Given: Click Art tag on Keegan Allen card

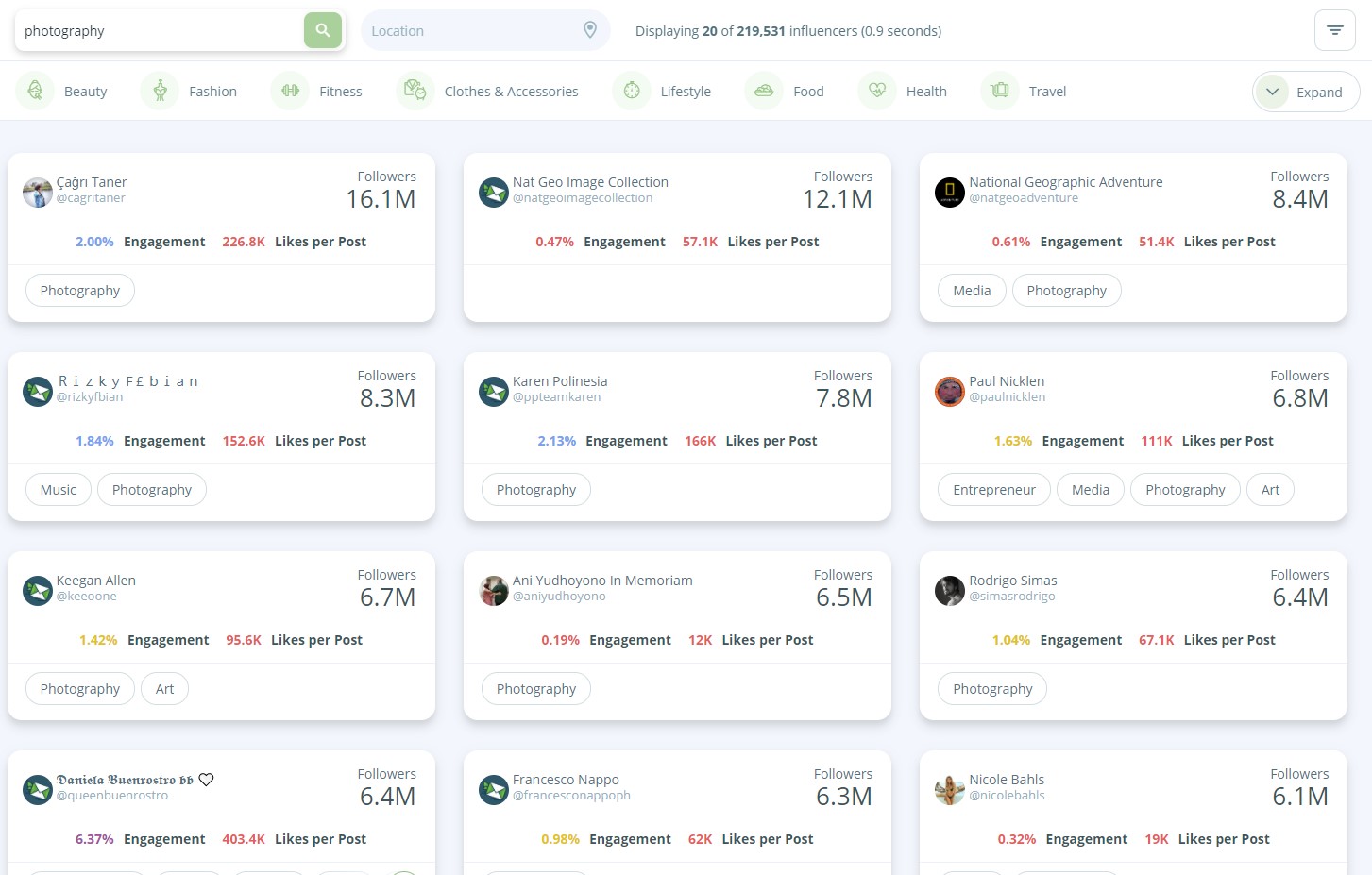Looking at the screenshot, I should pos(164,689).
